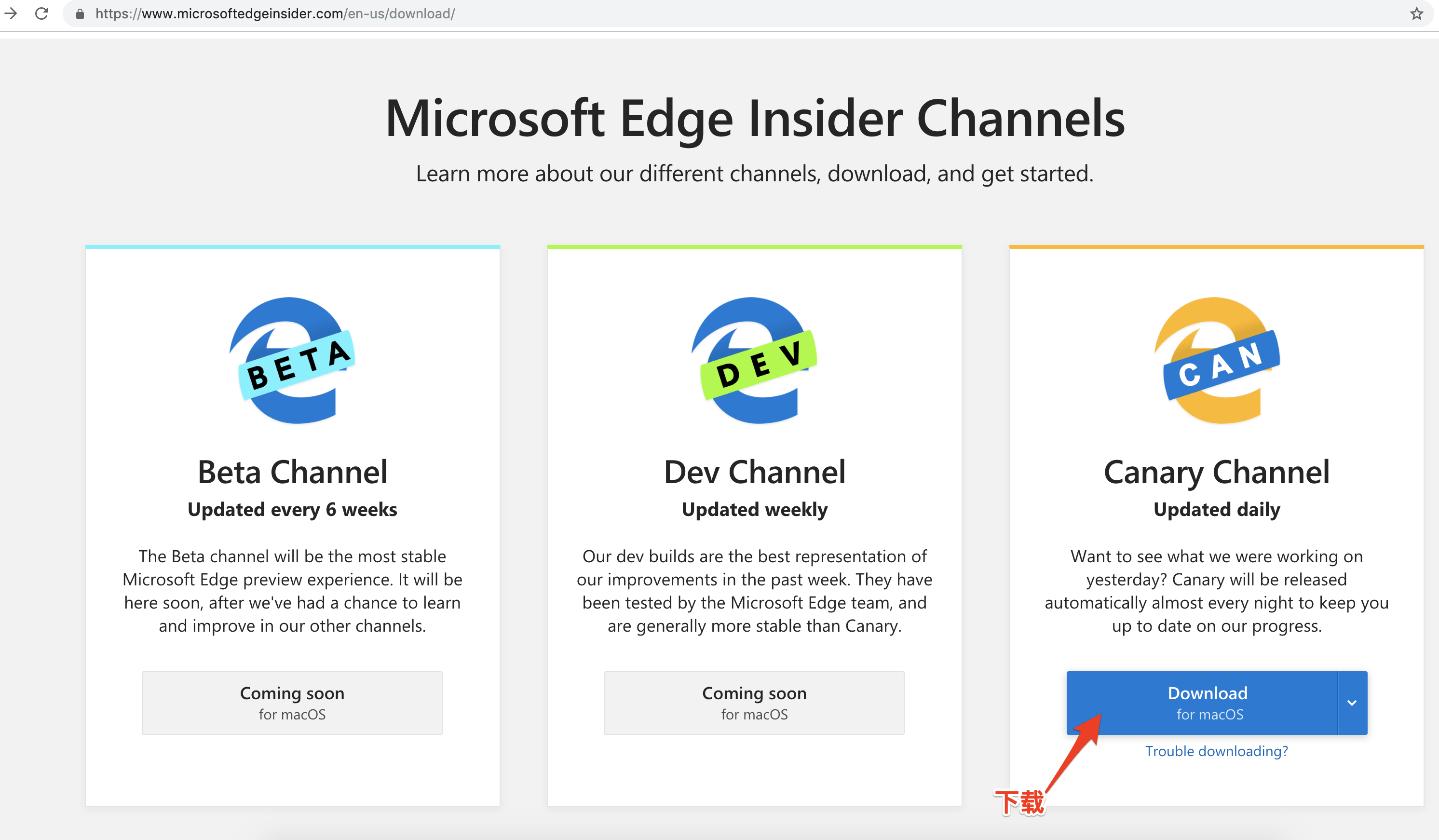Click the browser forward arrow icon
This screenshot has width=1439, height=840.
tap(11, 13)
